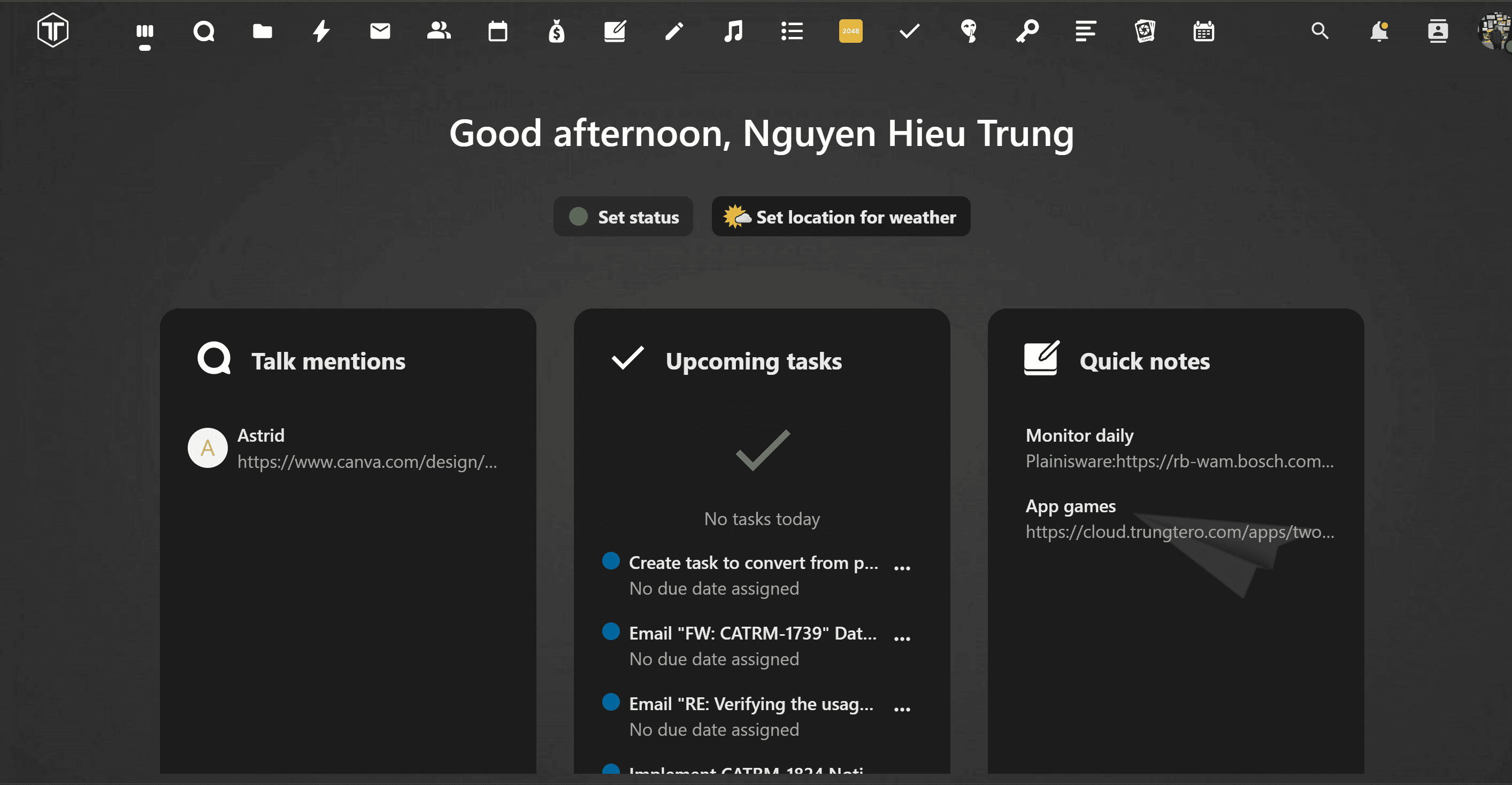Image resolution: width=1512 pixels, height=785 pixels.
Task: Open task 'Email "RE: Verifying the usag...'
Action: point(751,703)
